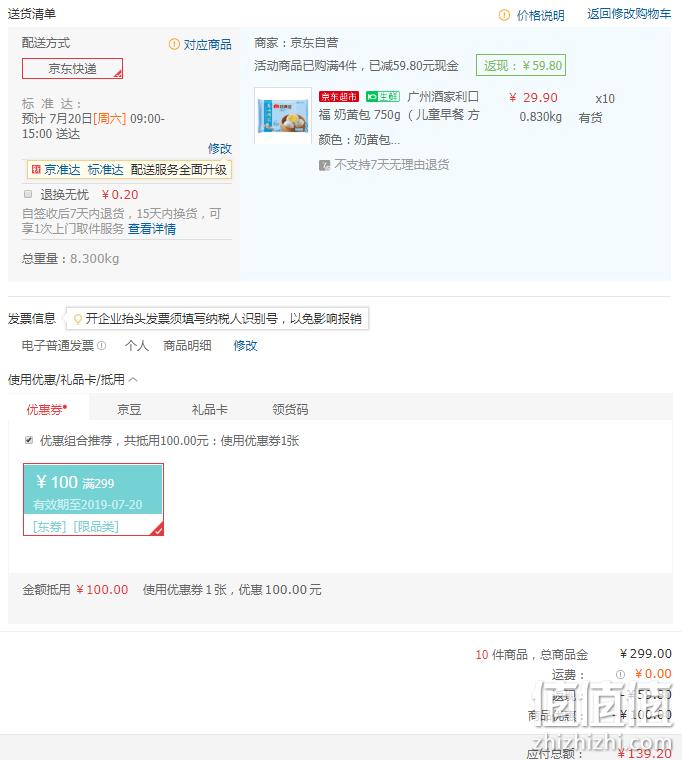Uncheck the 优惠组合推荐 checkbox
Viewport: 682px width, 760px height.
(29, 440)
